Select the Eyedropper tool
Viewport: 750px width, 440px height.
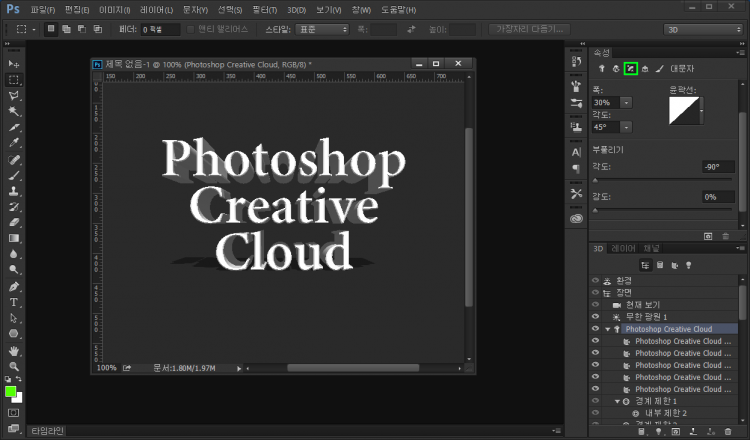[14, 143]
